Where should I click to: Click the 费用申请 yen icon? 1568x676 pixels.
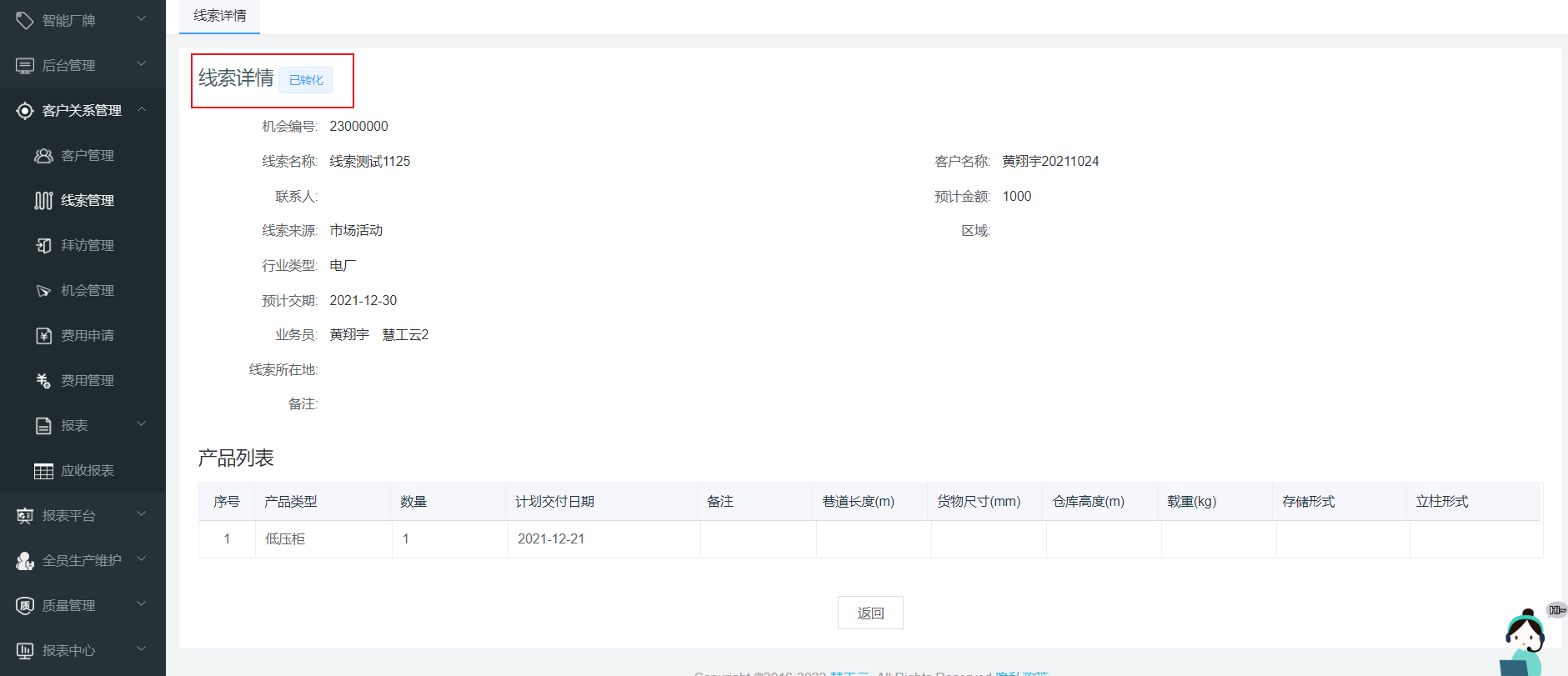click(43, 336)
